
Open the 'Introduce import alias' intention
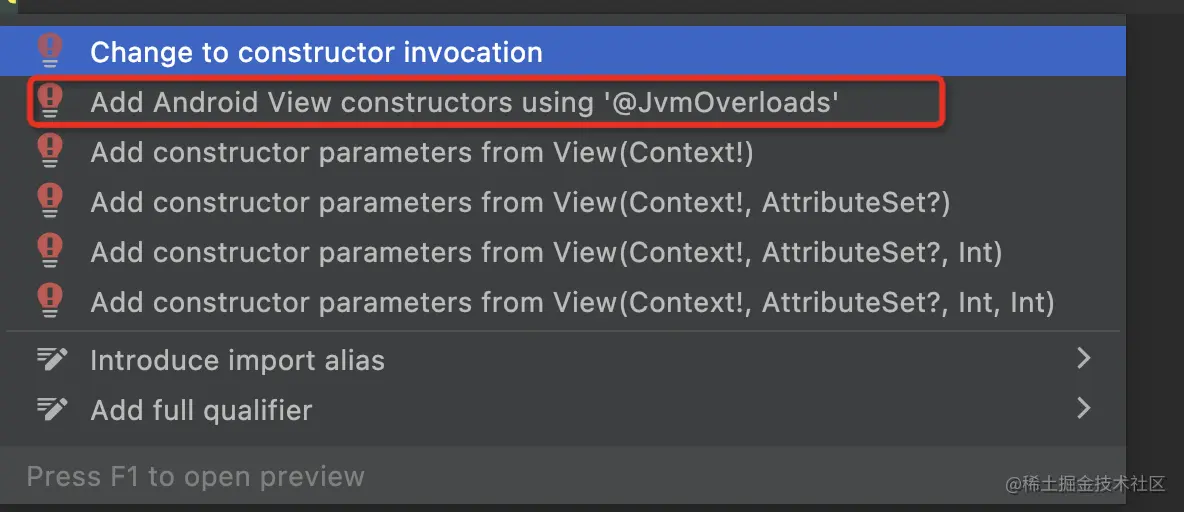tap(563, 359)
